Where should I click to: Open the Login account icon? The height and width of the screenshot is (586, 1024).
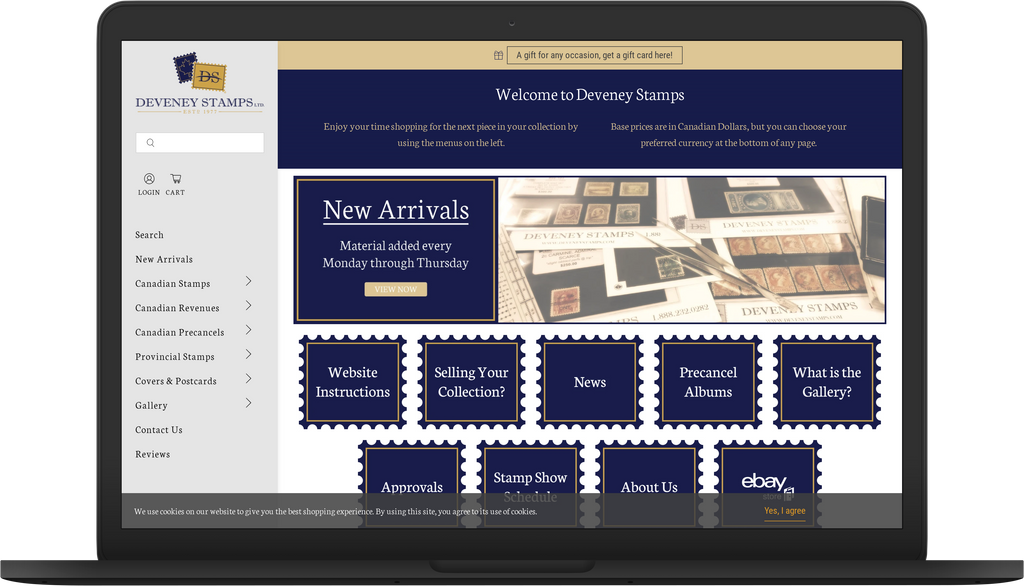(149, 179)
